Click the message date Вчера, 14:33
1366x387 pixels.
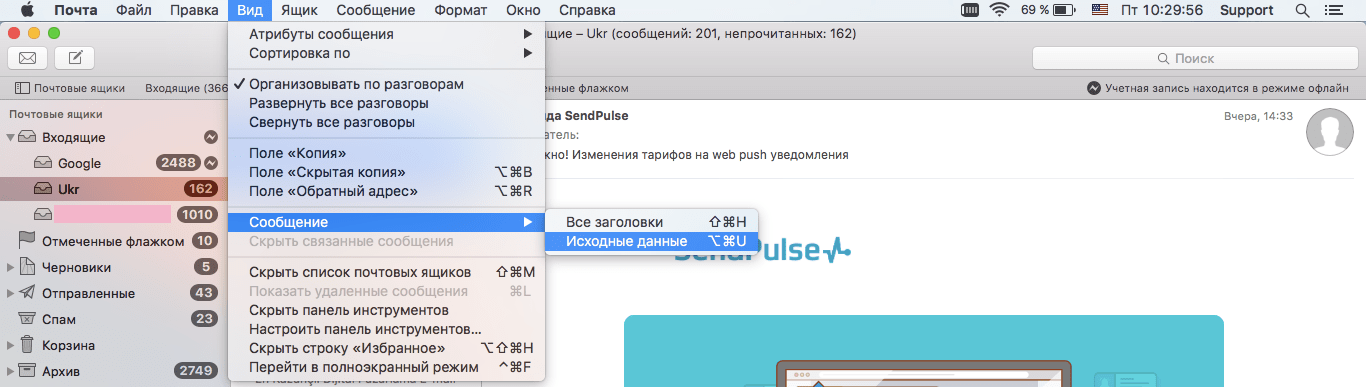(x=1258, y=116)
